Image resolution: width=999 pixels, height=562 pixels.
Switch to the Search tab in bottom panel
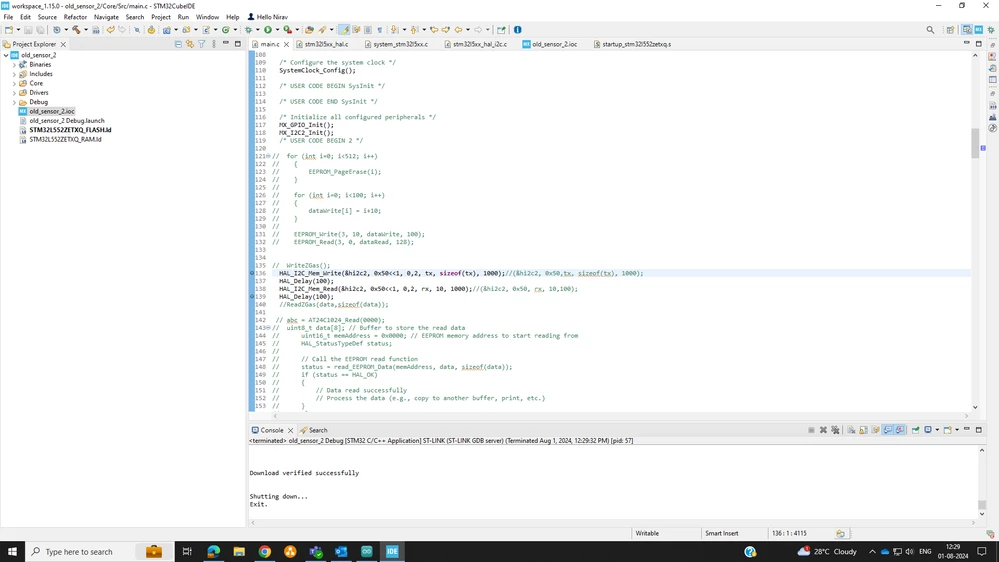(x=313, y=430)
